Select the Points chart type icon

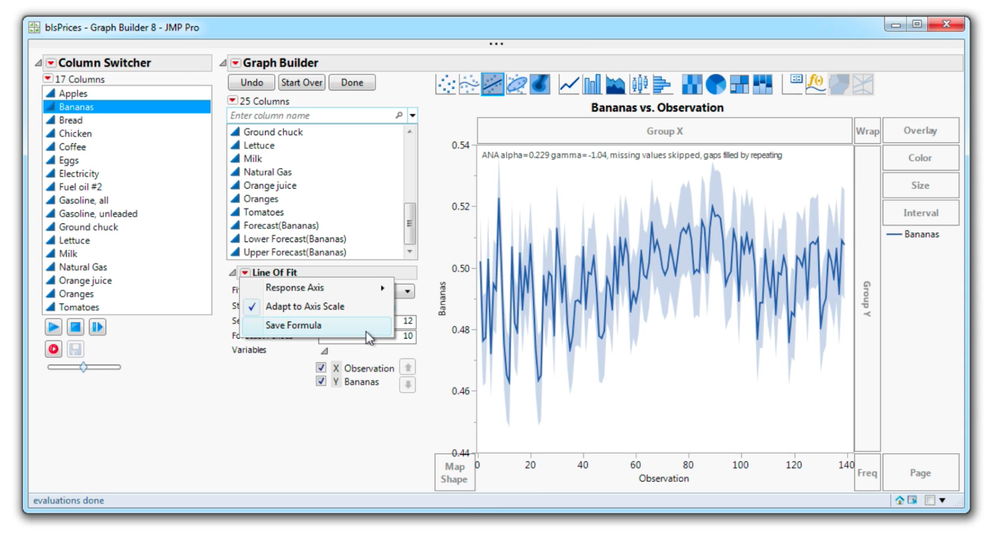[447, 85]
